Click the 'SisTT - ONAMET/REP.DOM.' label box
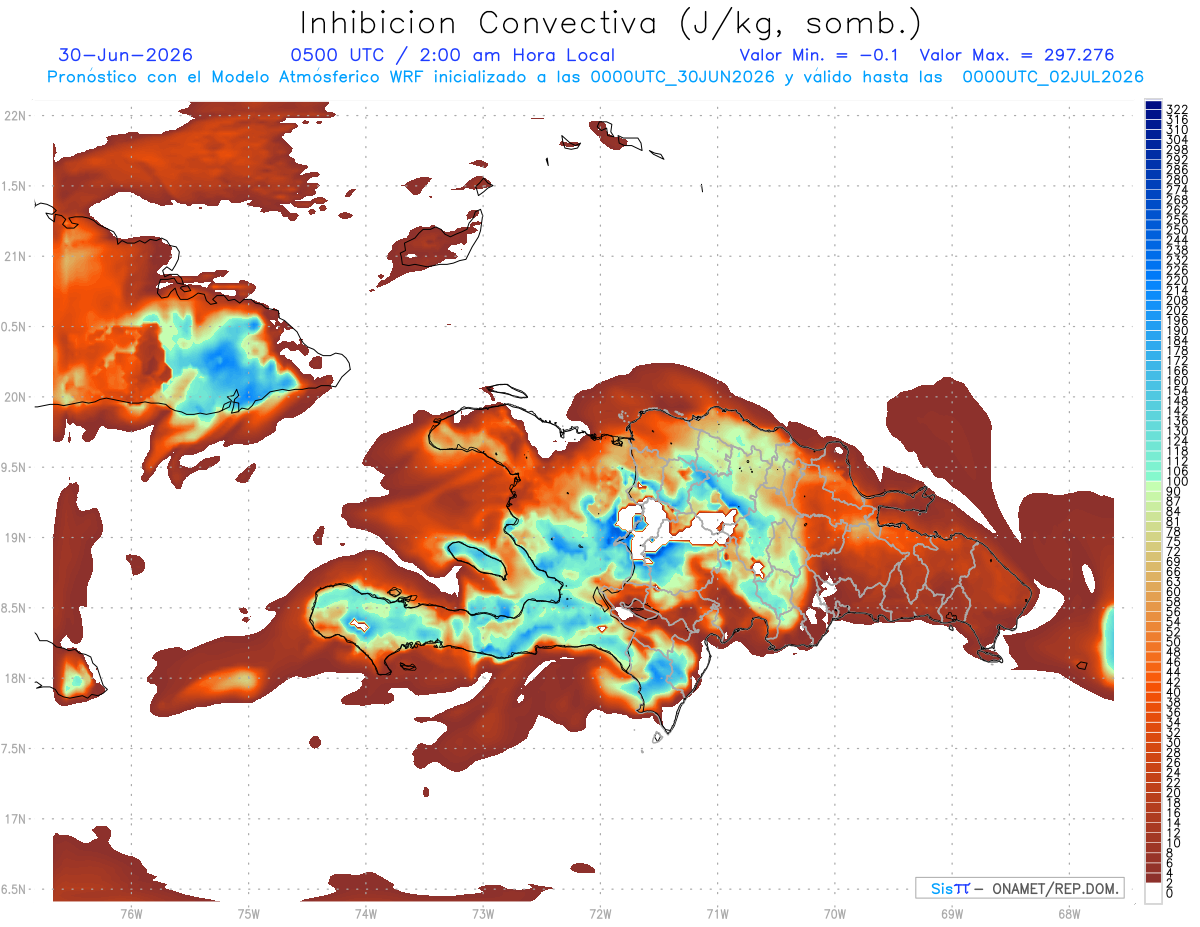 1019,888
